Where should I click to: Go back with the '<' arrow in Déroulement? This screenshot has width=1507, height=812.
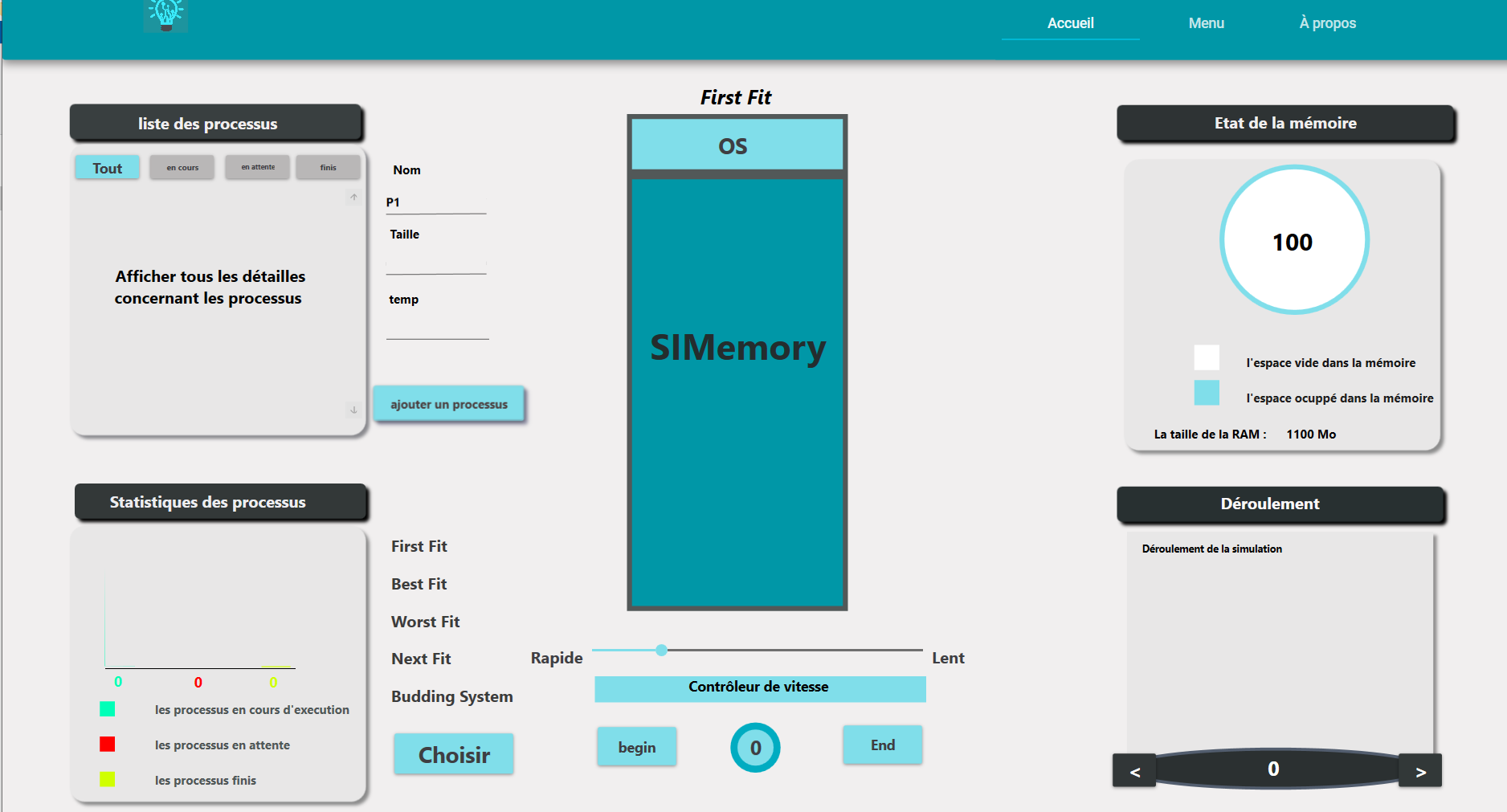[x=1133, y=770]
